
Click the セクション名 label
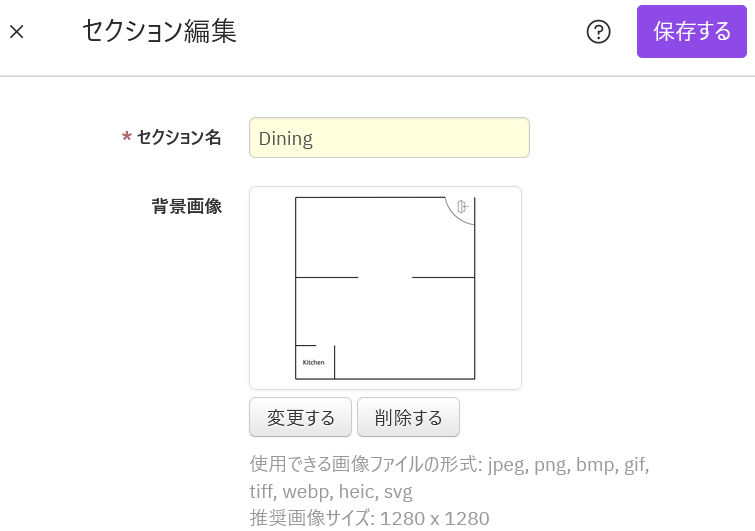tap(179, 138)
